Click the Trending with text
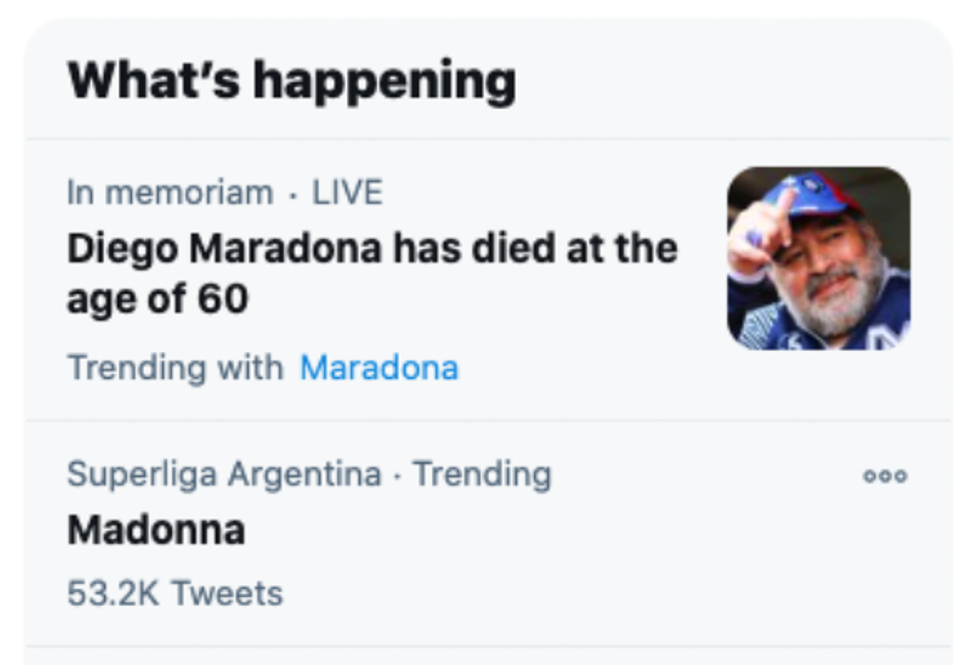This screenshot has height=665, width=980. point(175,368)
